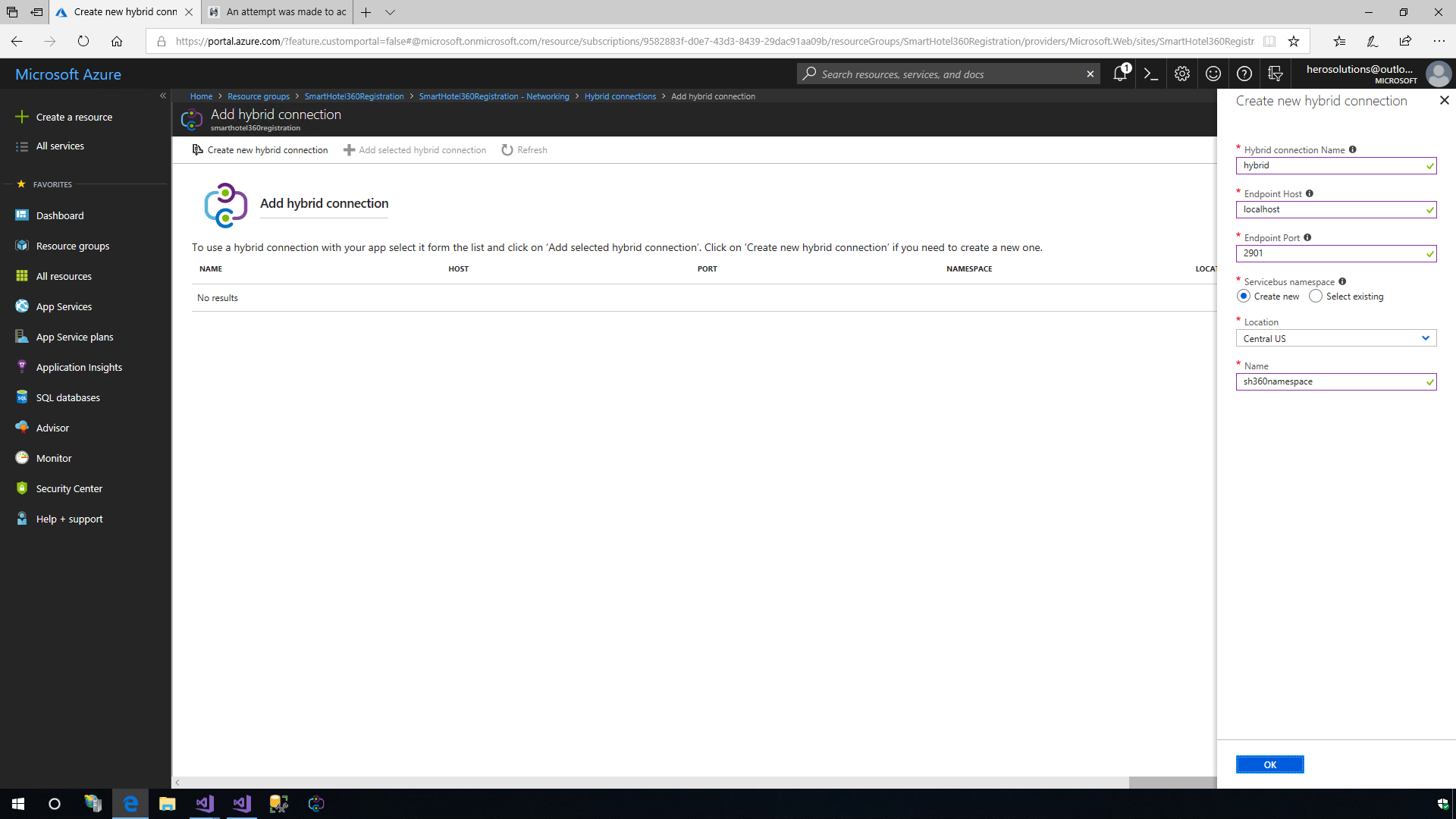Expand the Location dropdown Central US
The width and height of the screenshot is (1456, 819).
(1335, 338)
